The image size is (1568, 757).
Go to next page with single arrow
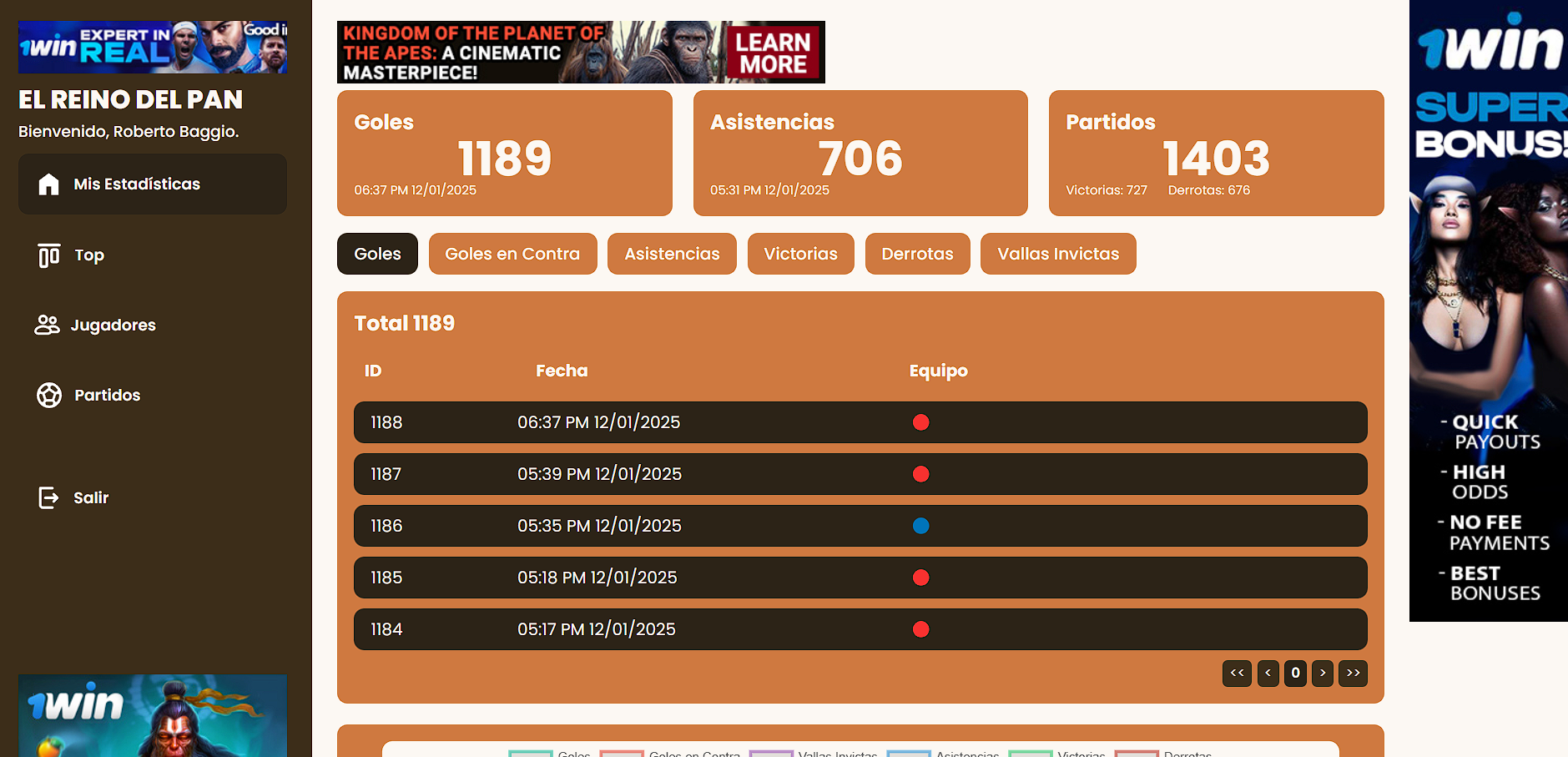point(1322,674)
